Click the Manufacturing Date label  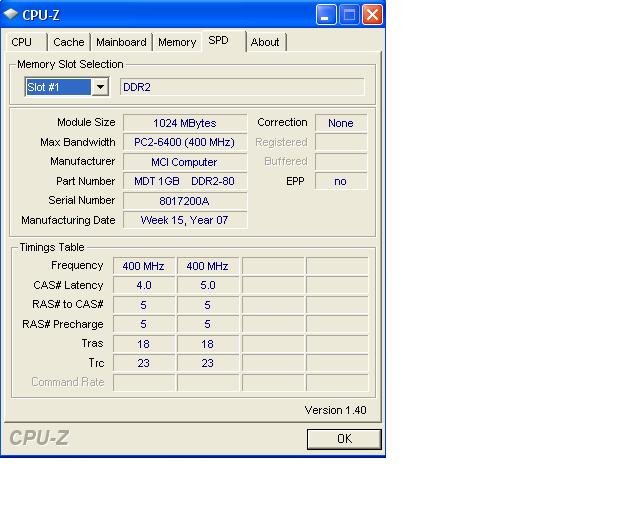[68, 220]
